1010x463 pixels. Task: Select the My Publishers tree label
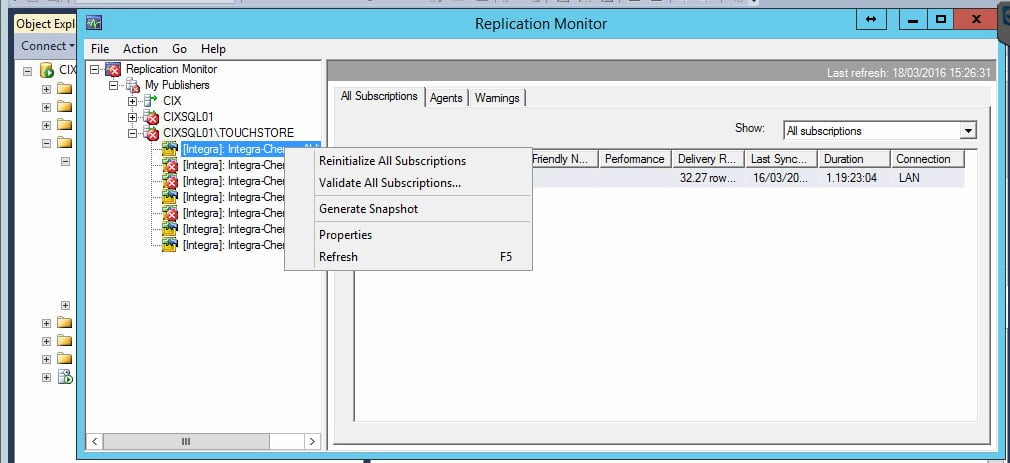[x=177, y=85]
